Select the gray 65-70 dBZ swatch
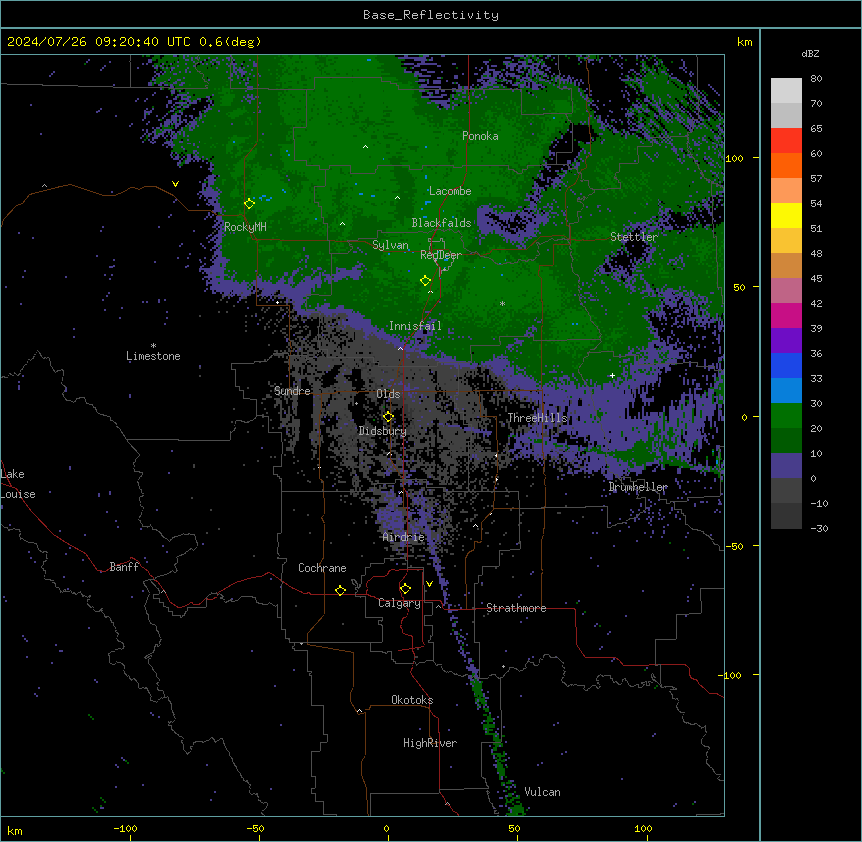 point(786,115)
